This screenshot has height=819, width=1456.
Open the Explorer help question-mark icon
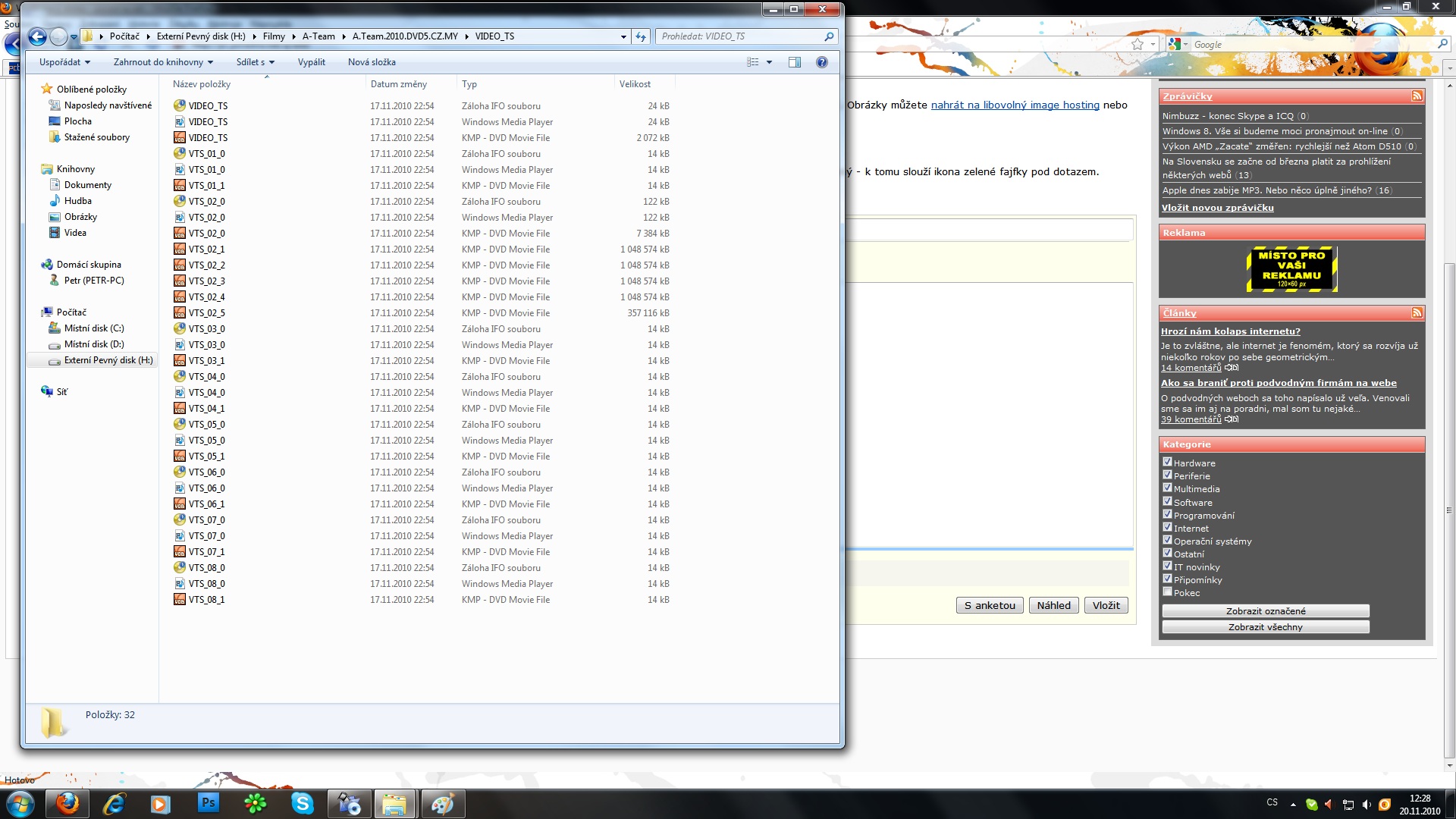[x=821, y=62]
